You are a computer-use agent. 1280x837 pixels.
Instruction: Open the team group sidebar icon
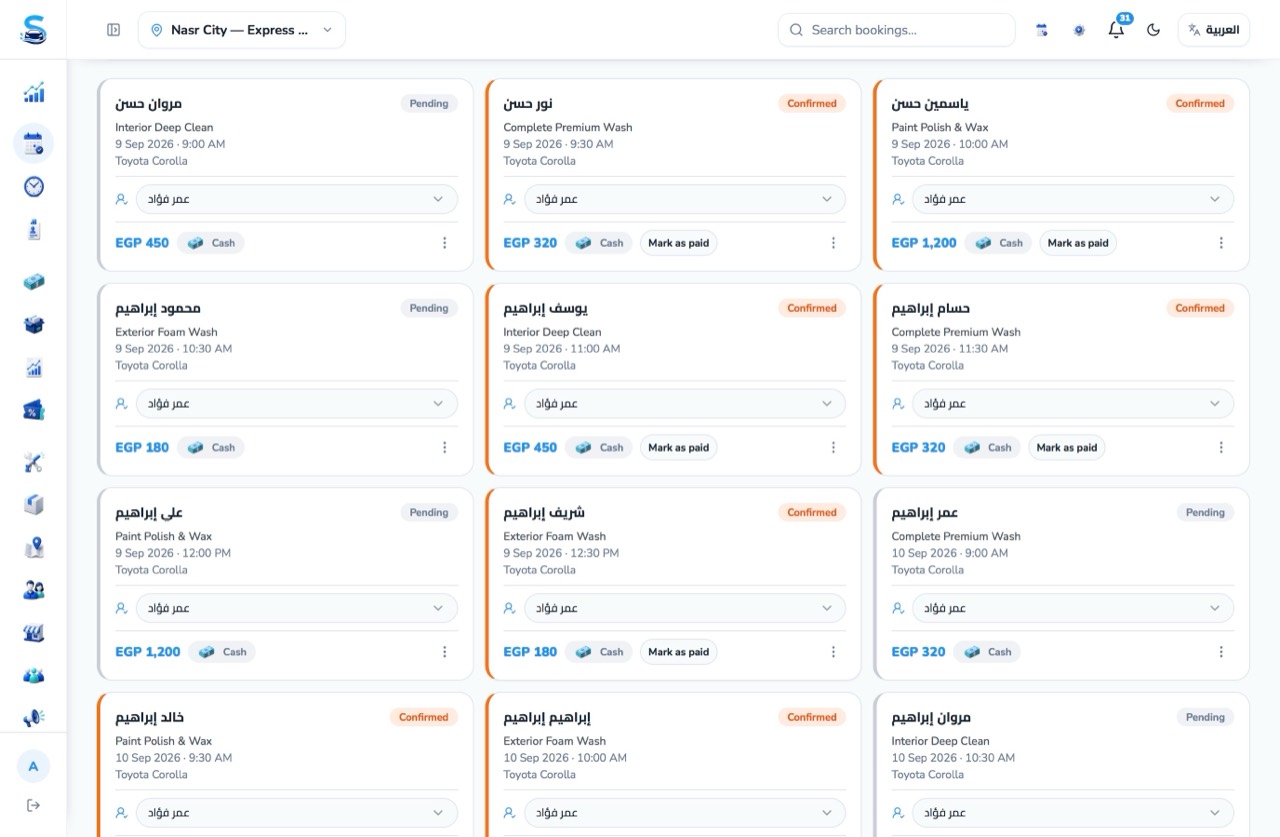coord(33,675)
